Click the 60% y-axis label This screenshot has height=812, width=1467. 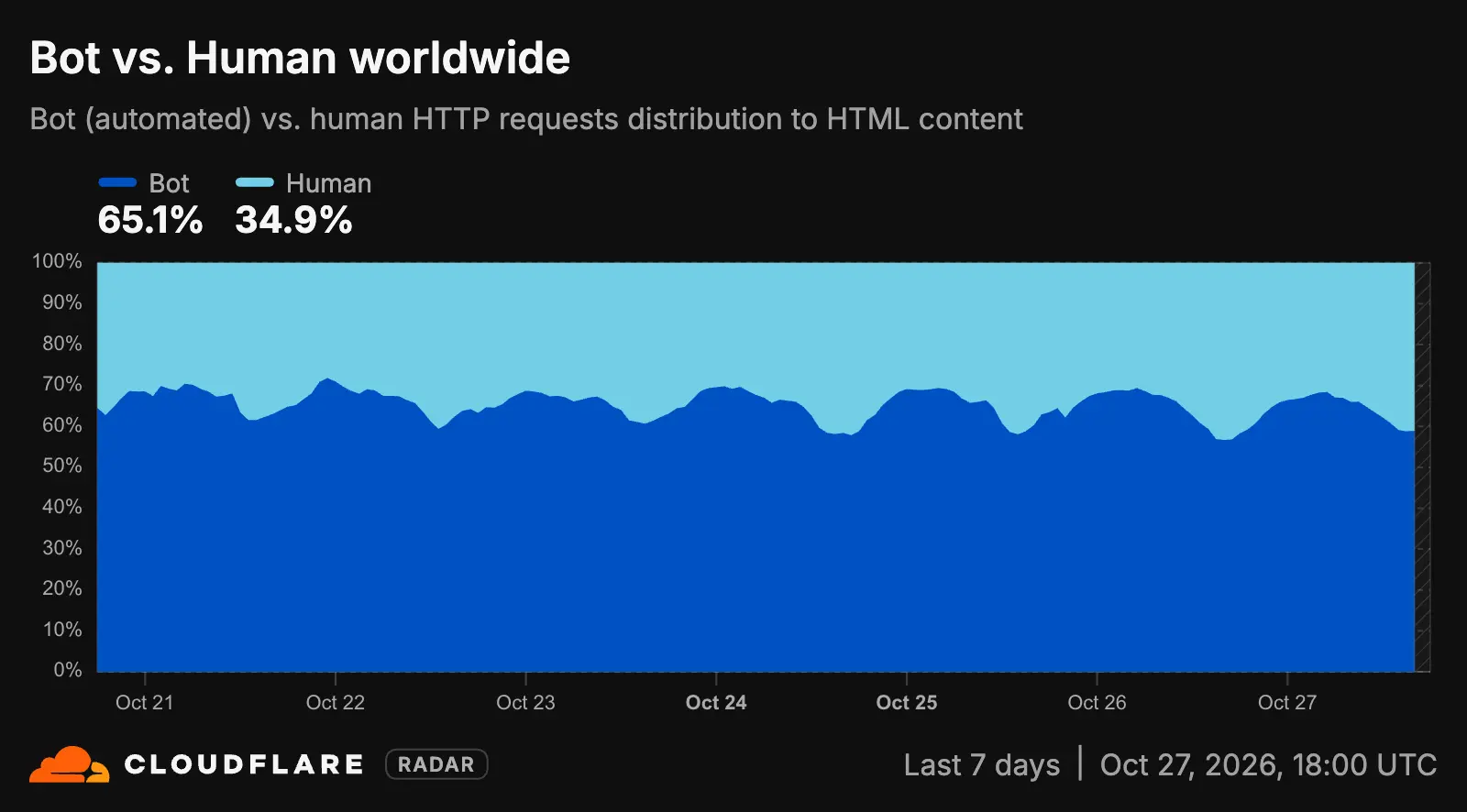[61, 424]
